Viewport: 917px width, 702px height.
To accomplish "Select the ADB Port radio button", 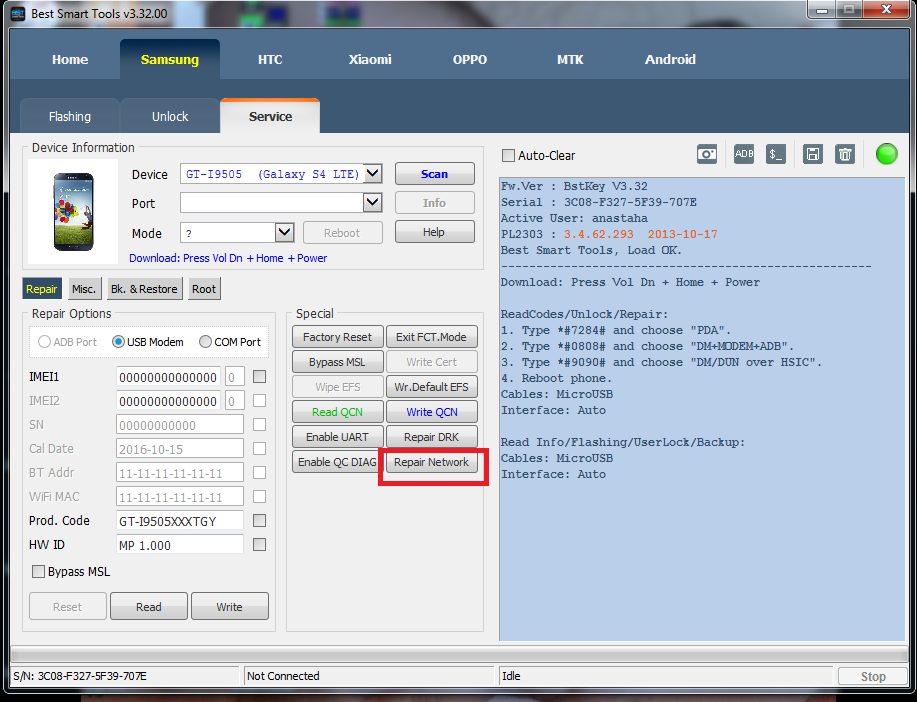I will (x=44, y=342).
